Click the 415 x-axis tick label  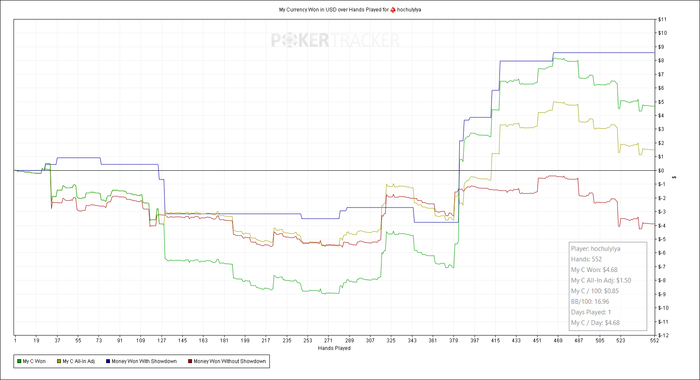pos(495,340)
